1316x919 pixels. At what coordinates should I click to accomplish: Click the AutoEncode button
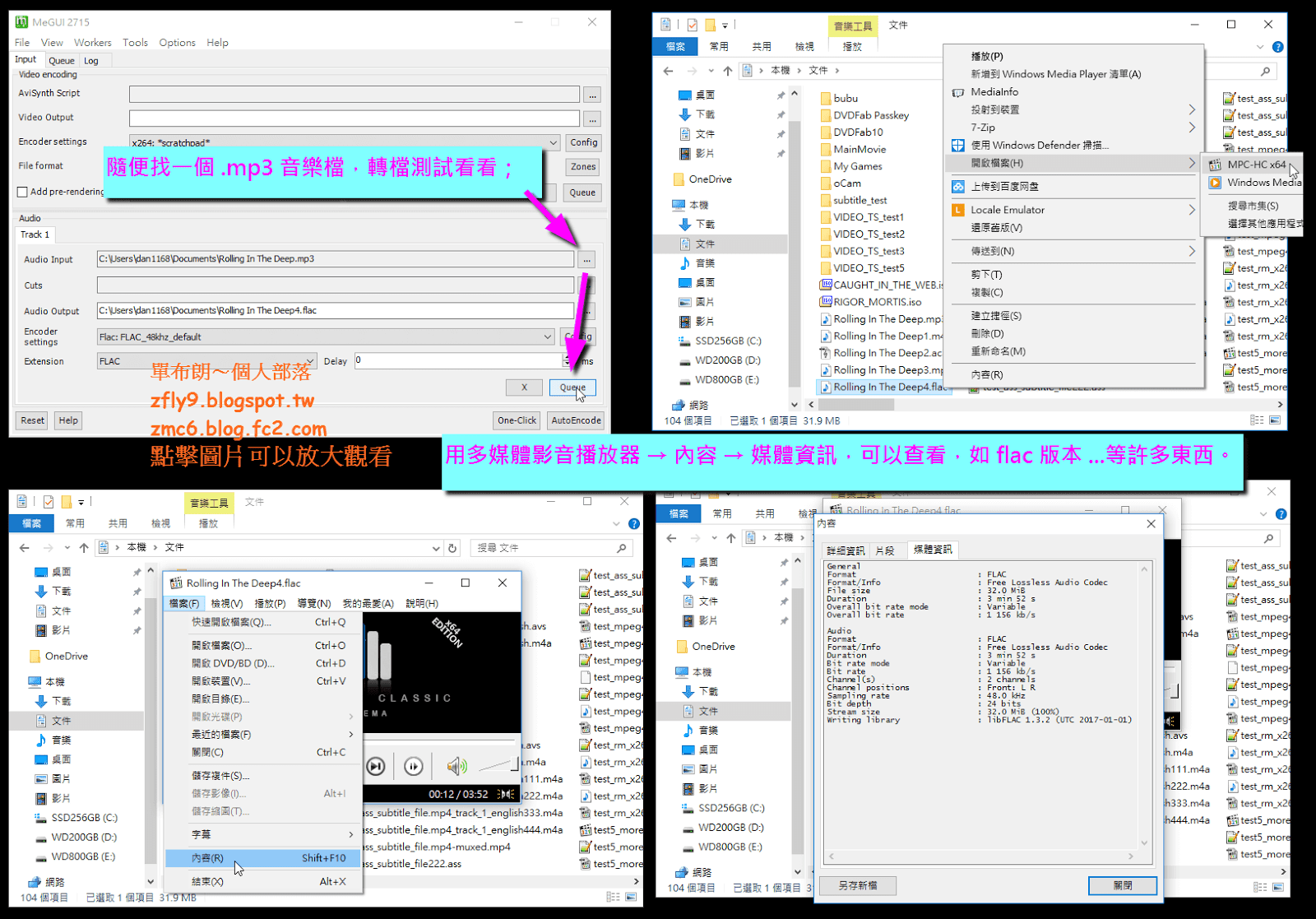coord(576,420)
